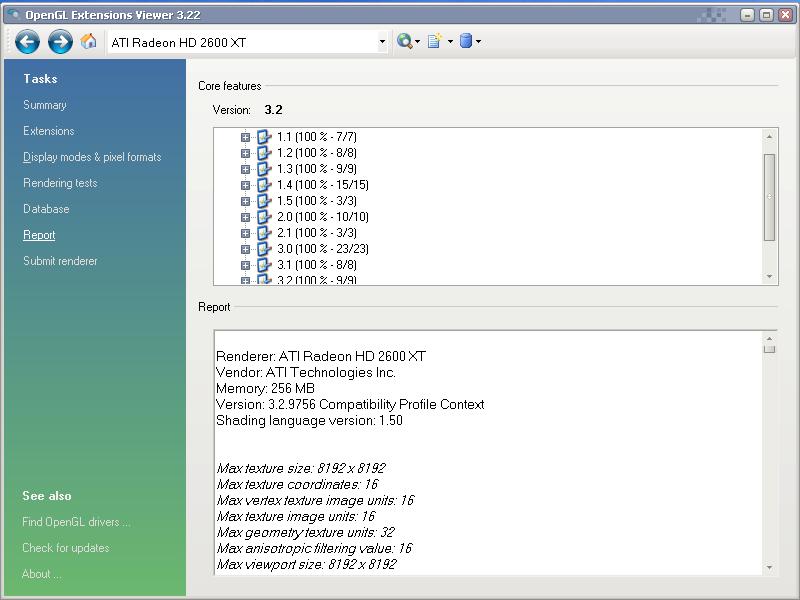Maximize the OpenGL Extensions Viewer window
The width and height of the screenshot is (800, 600).
coord(766,15)
